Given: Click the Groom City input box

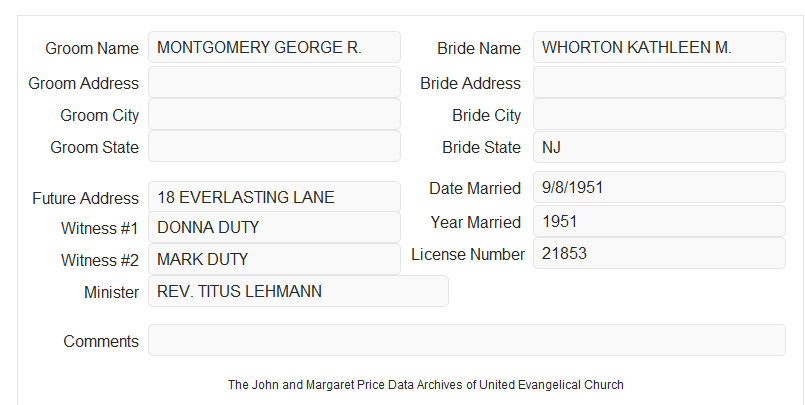Looking at the screenshot, I should point(274,114).
